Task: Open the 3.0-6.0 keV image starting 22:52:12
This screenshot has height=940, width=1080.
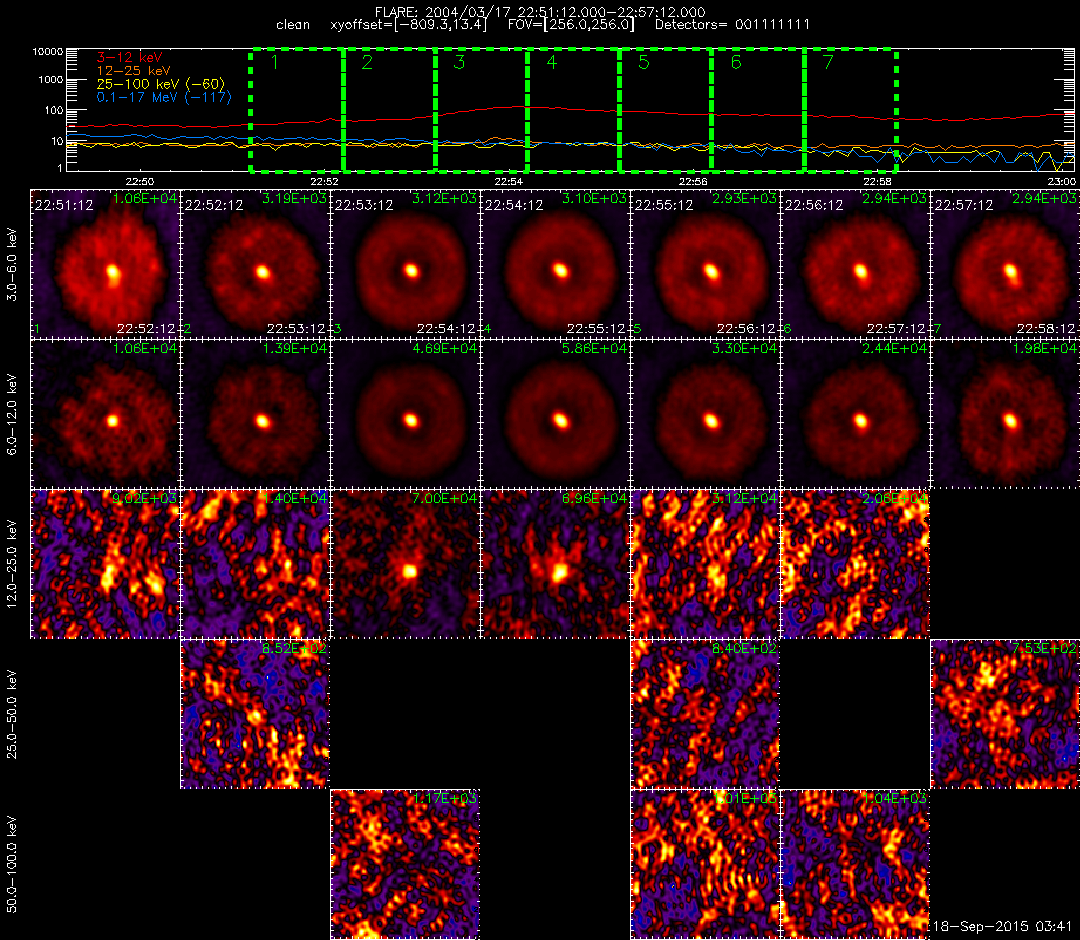Action: [x=256, y=264]
